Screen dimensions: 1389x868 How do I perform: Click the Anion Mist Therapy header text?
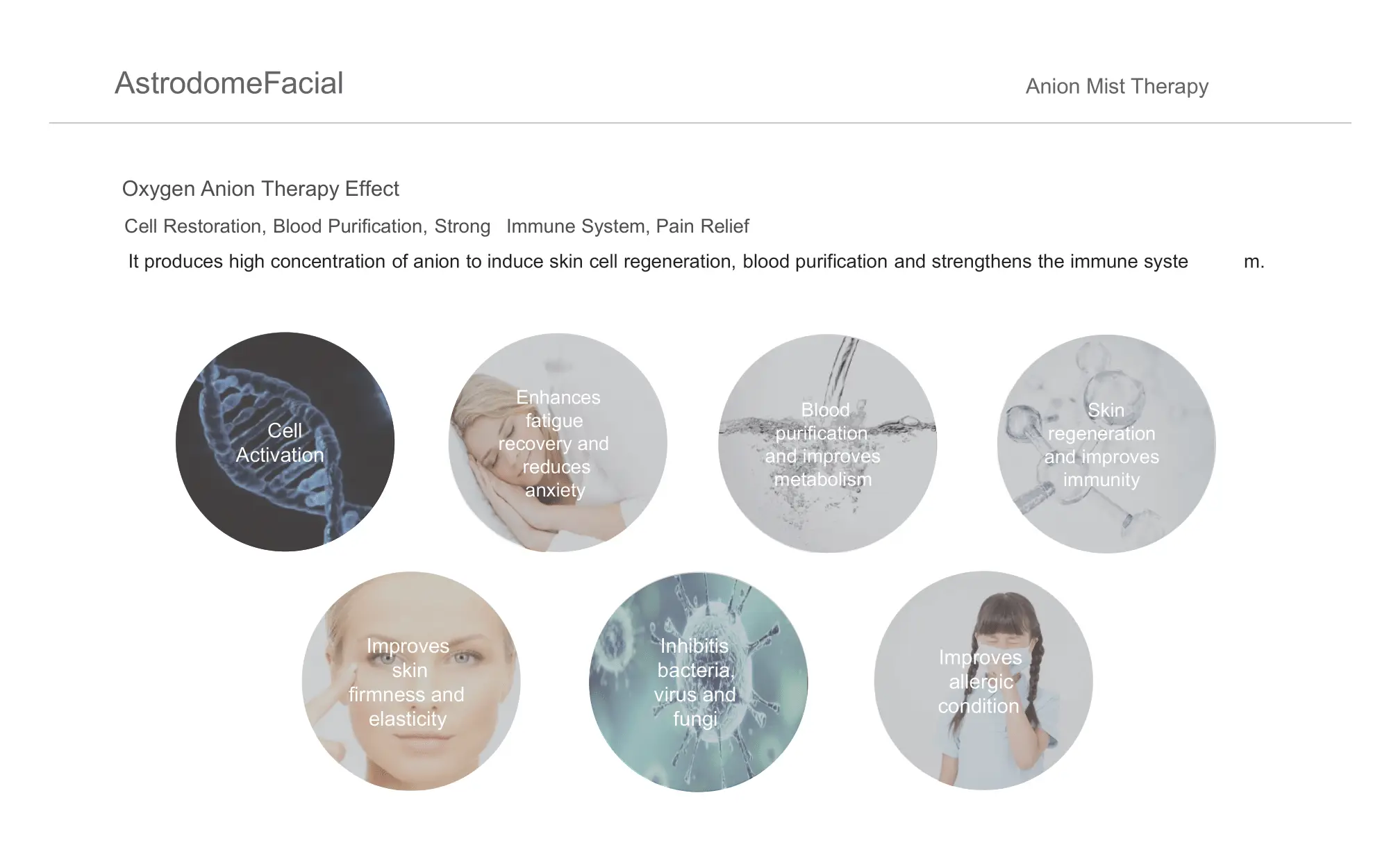click(1117, 86)
